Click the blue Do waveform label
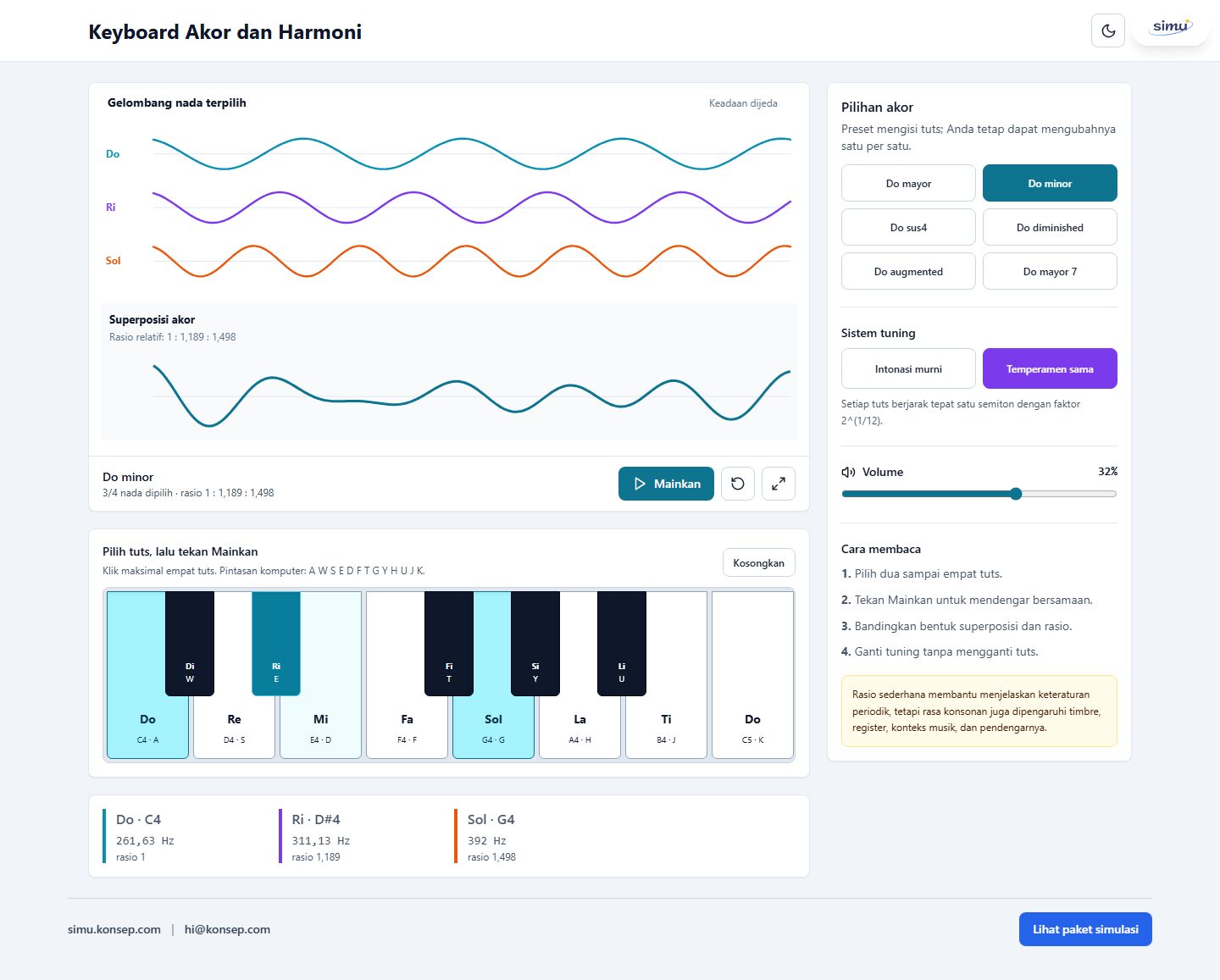This screenshot has width=1220, height=980. point(113,154)
